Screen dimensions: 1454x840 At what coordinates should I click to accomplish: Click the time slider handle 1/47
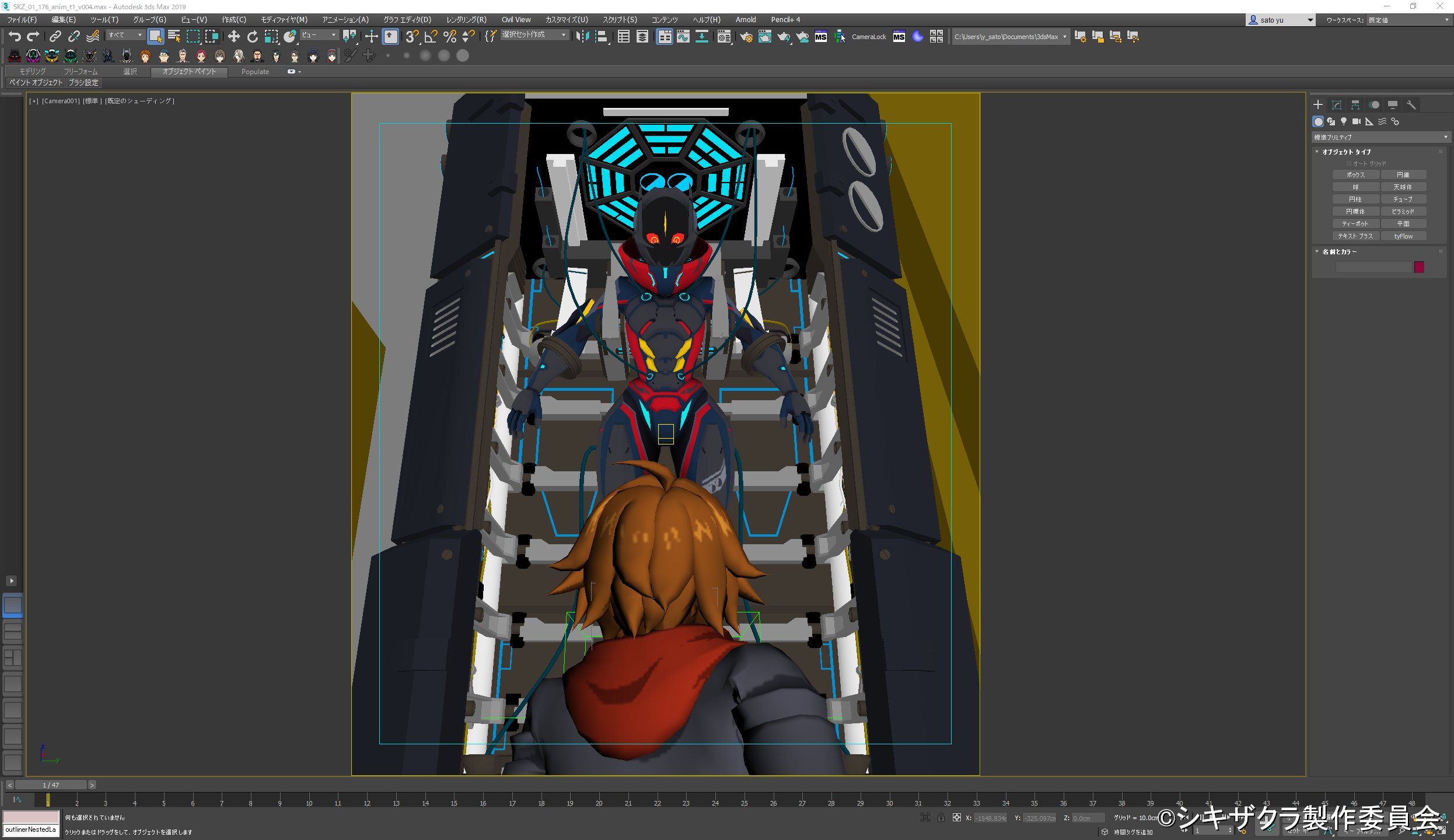(51, 785)
